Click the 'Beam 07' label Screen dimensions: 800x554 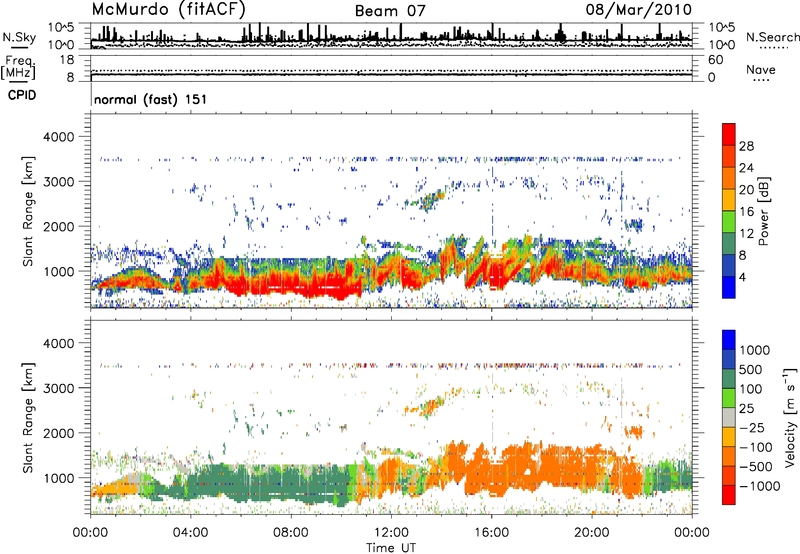click(390, 11)
